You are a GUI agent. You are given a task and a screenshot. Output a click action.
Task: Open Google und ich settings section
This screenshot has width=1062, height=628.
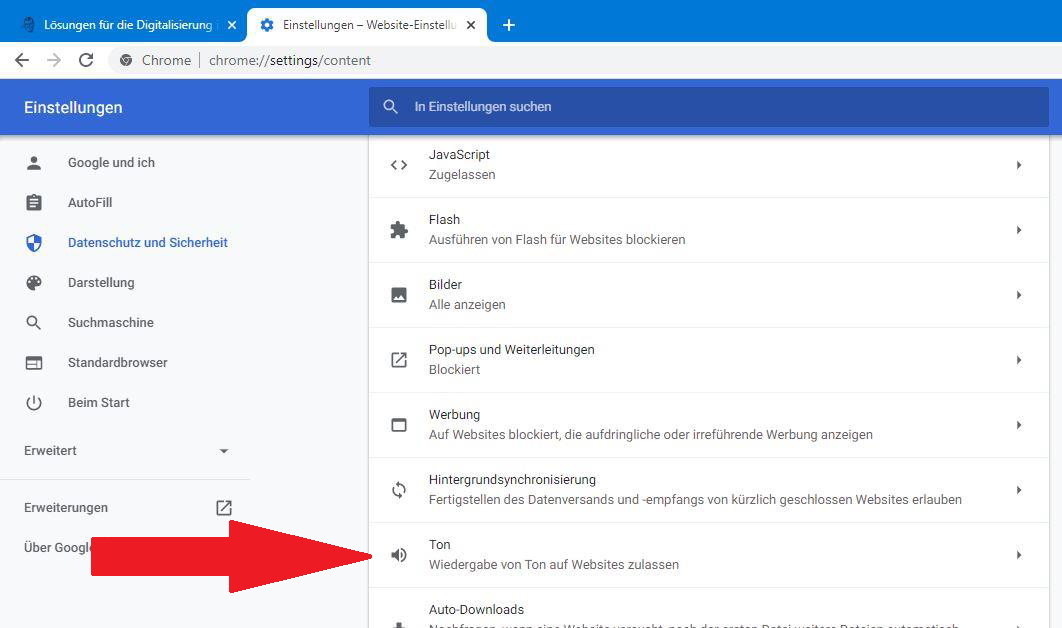pos(111,163)
